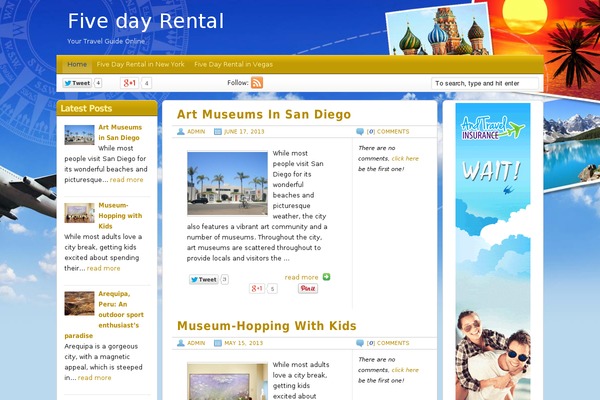Click the calendar icon beside May 15, 2013
The image size is (600, 400).
coord(218,343)
